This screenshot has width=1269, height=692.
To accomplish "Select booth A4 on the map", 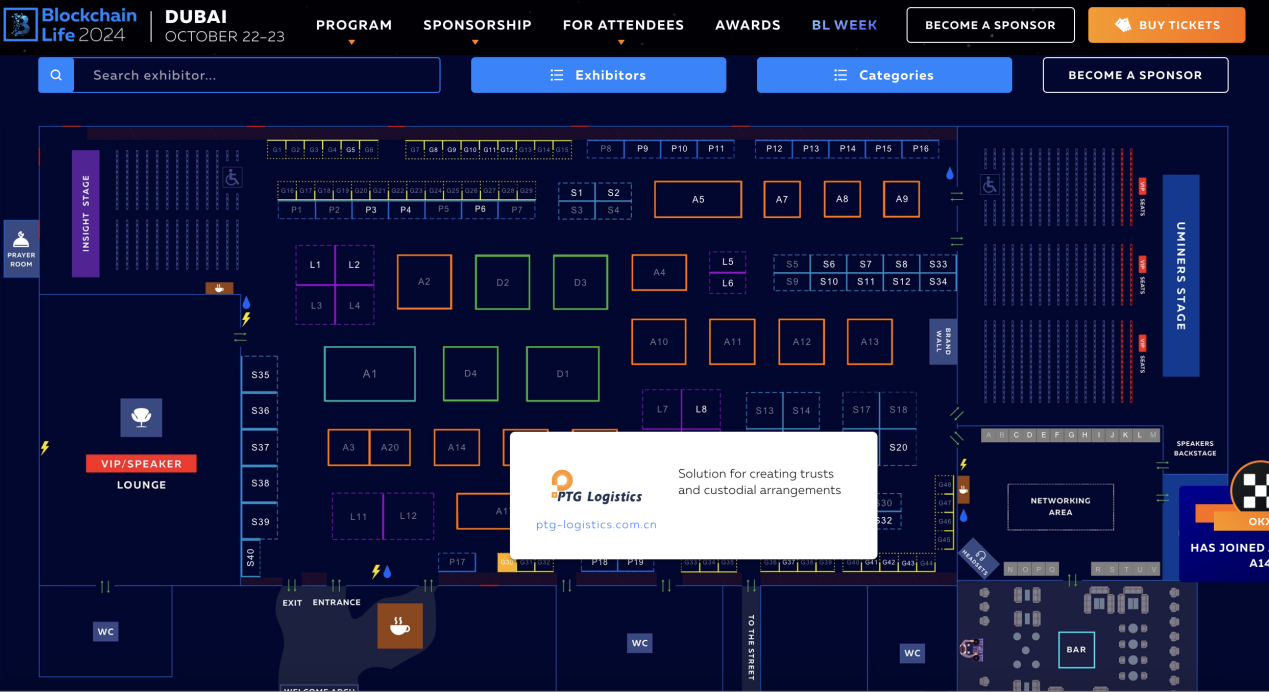I will 659,272.
